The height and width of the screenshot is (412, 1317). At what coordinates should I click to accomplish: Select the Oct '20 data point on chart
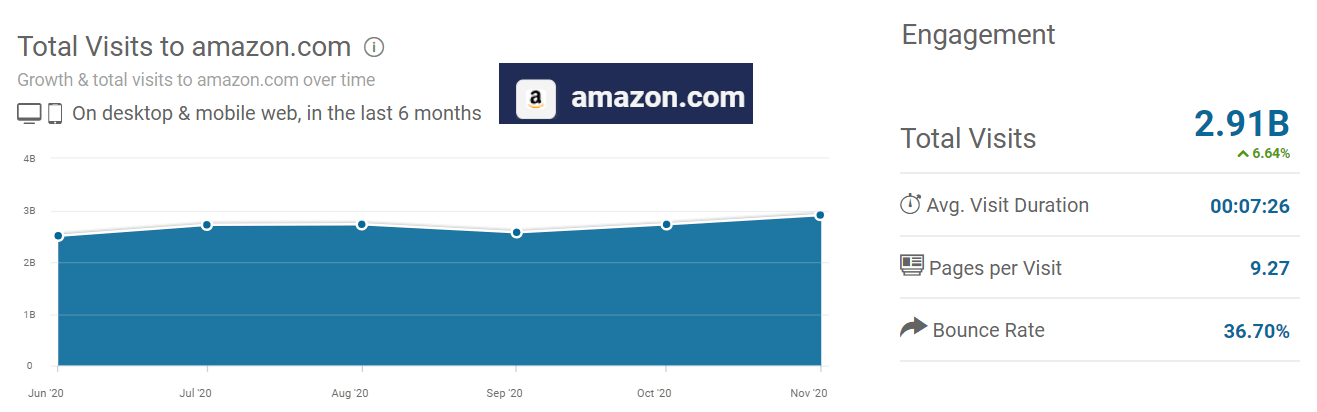pos(666,225)
